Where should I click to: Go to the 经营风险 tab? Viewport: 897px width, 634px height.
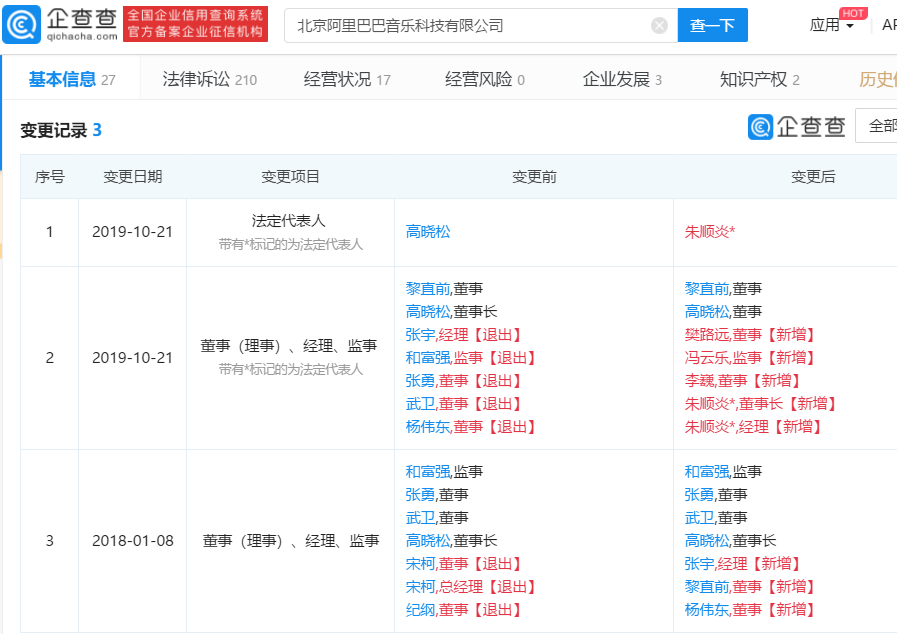click(485, 80)
